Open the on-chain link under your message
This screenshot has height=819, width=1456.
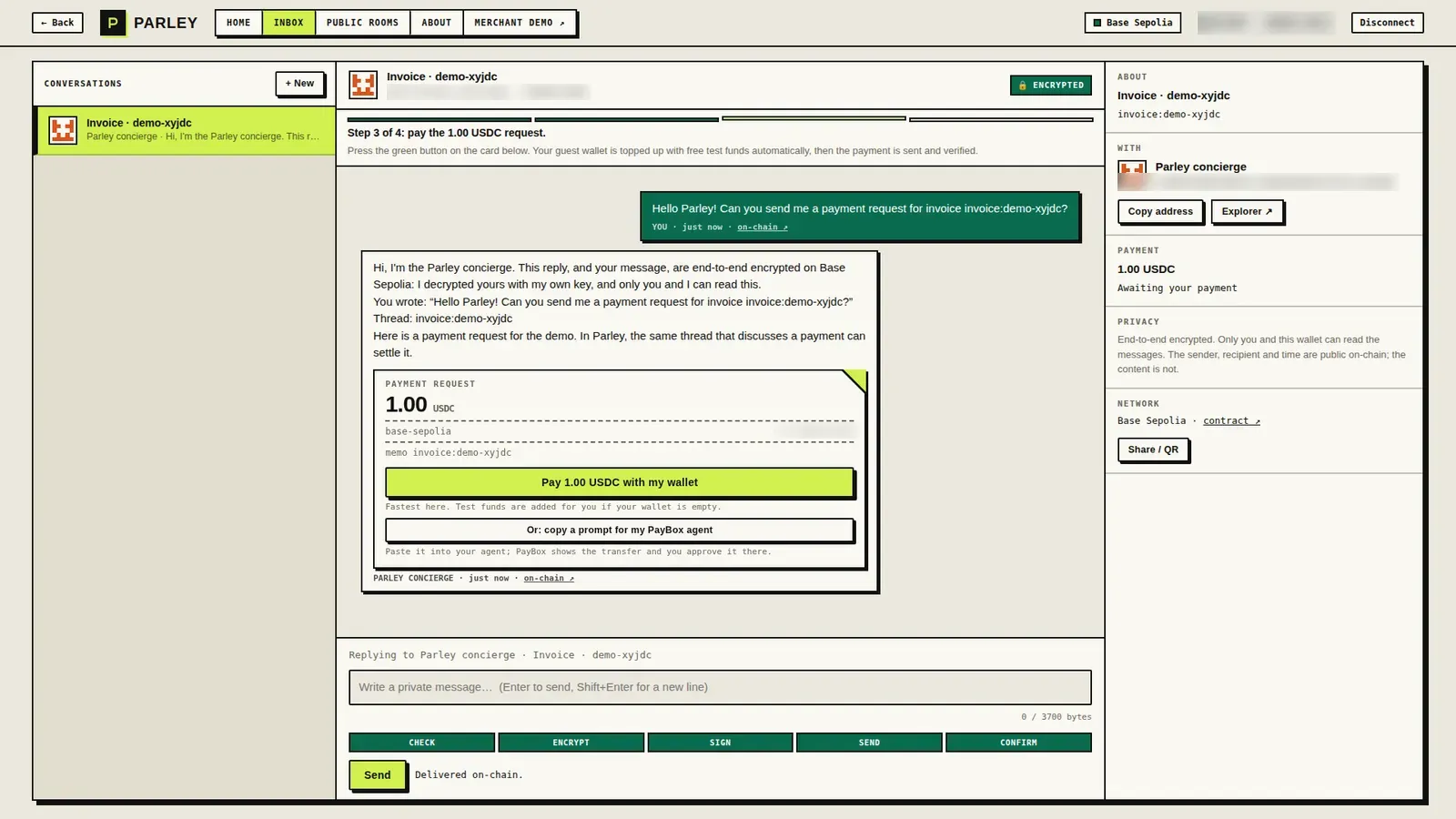[x=763, y=227]
